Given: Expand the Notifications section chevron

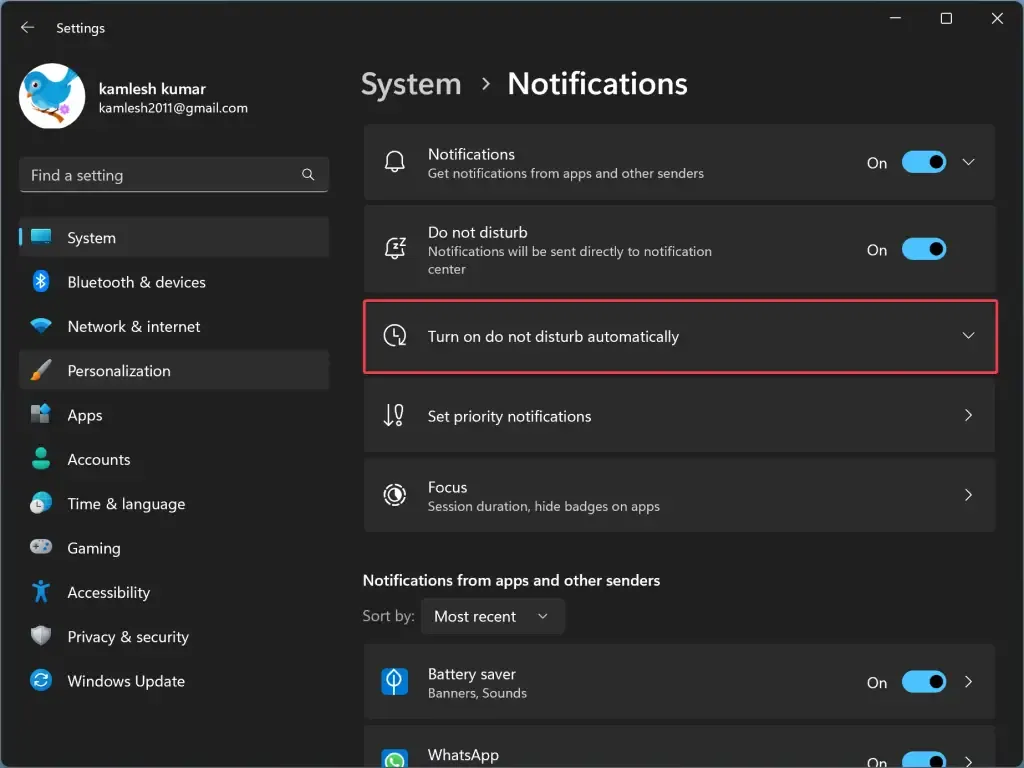Looking at the screenshot, I should click(968, 162).
